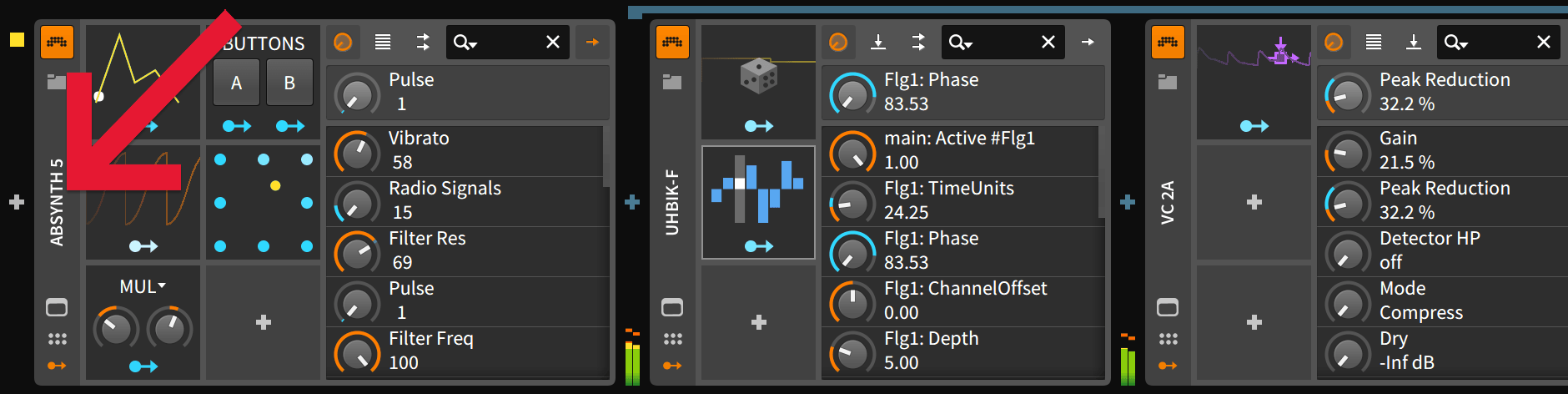Open the VC 2A folder preset icon
The height and width of the screenshot is (394, 1568).
[1168, 82]
